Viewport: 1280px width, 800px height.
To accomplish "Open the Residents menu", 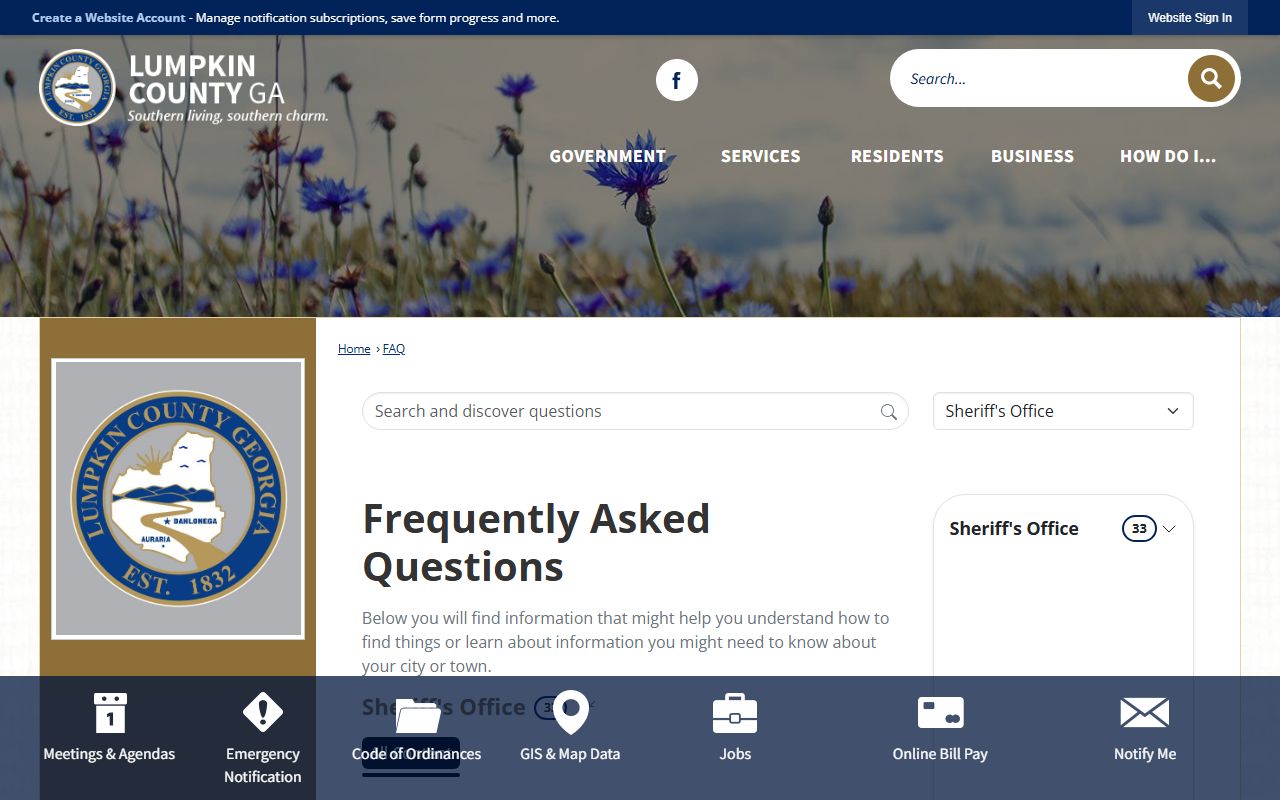I will (x=897, y=156).
